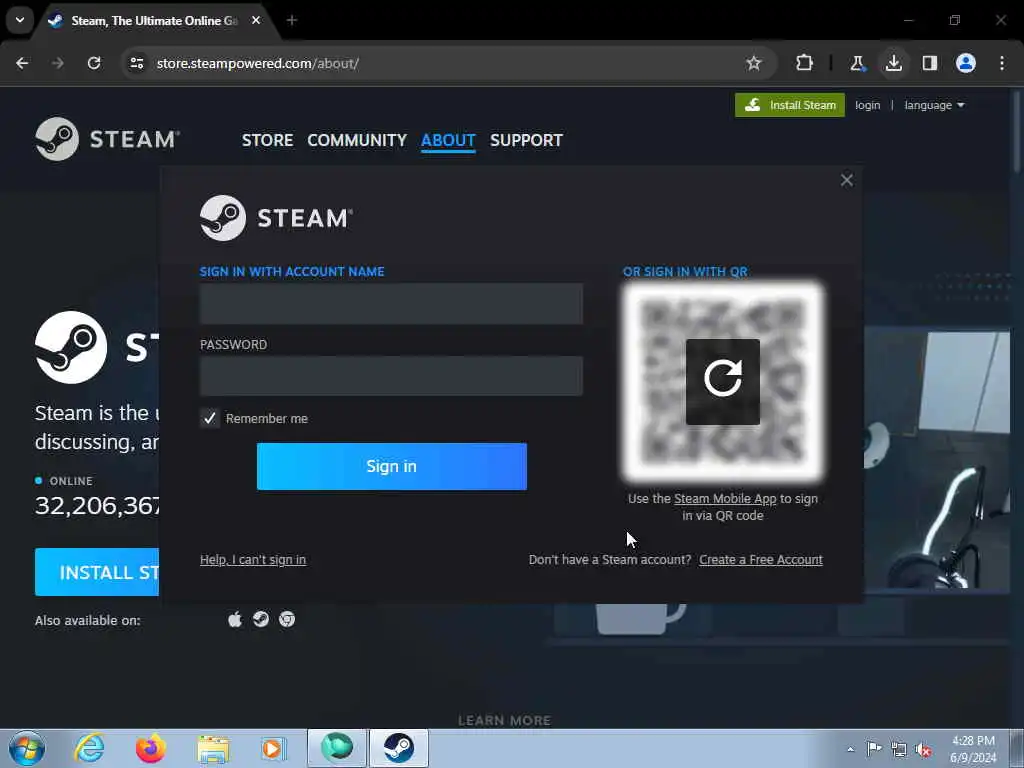Click the LEARN MORE text
The width and height of the screenshot is (1024, 768).
click(504, 720)
